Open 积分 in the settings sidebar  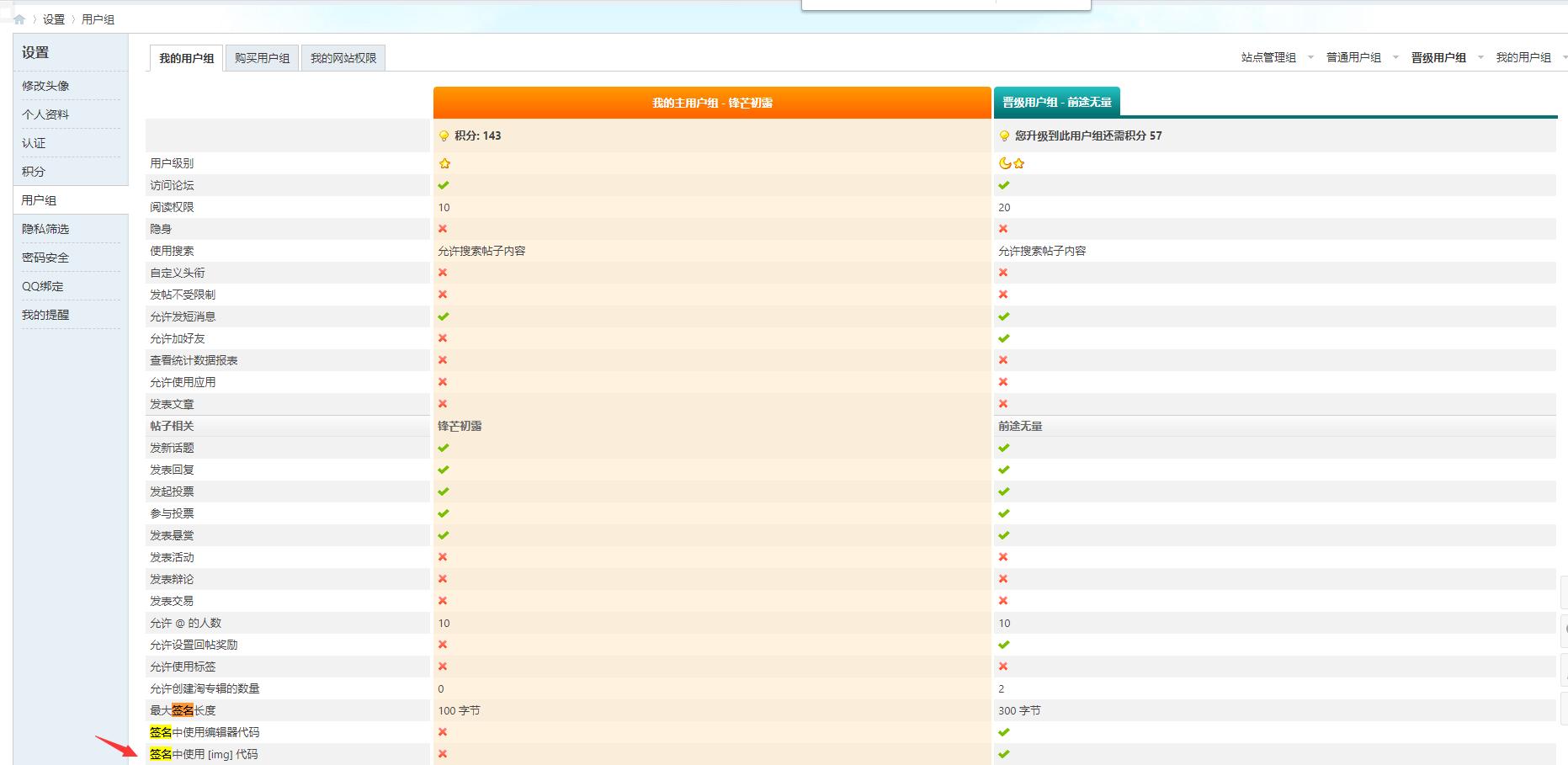[x=34, y=172]
